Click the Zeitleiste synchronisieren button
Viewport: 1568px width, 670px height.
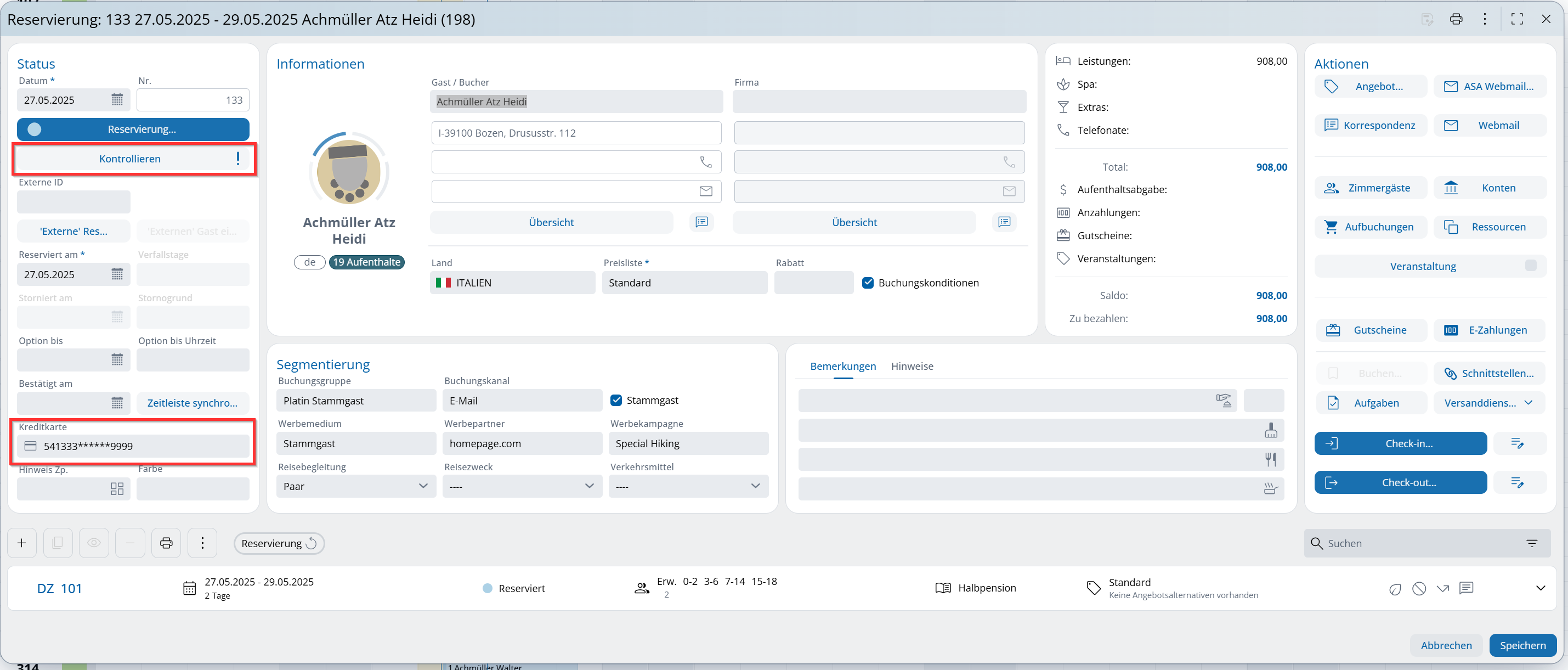point(193,403)
